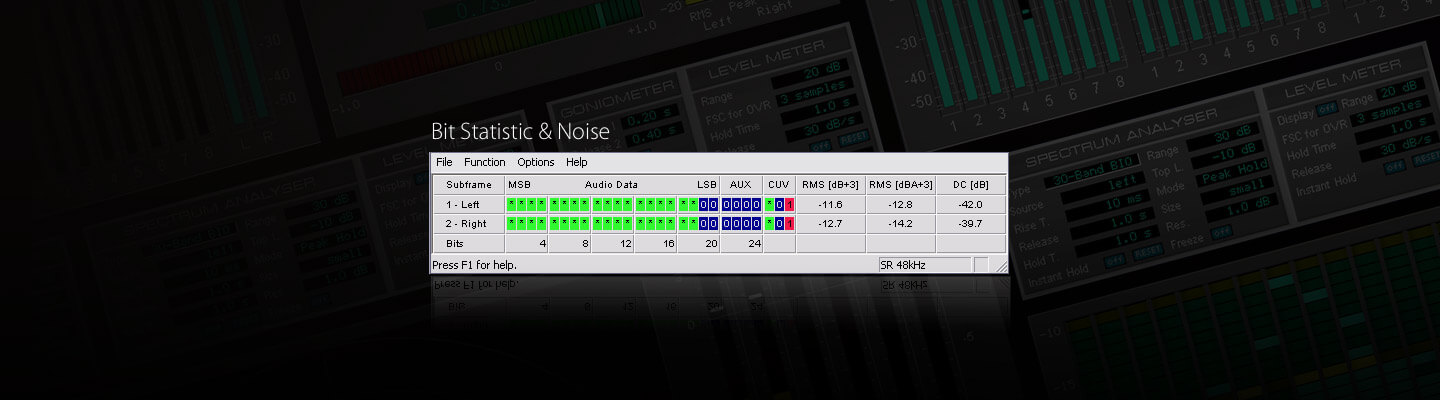Click the red CUV bit in the Right row
This screenshot has width=1440, height=400.
[x=790, y=224]
